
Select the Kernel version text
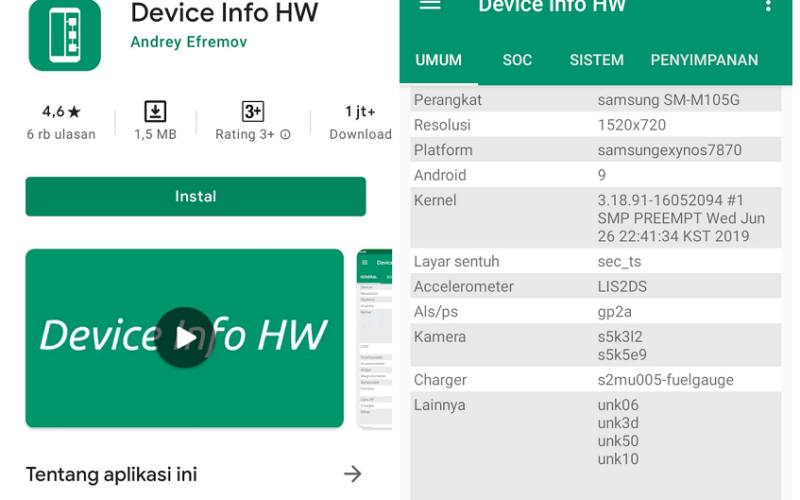(x=681, y=218)
